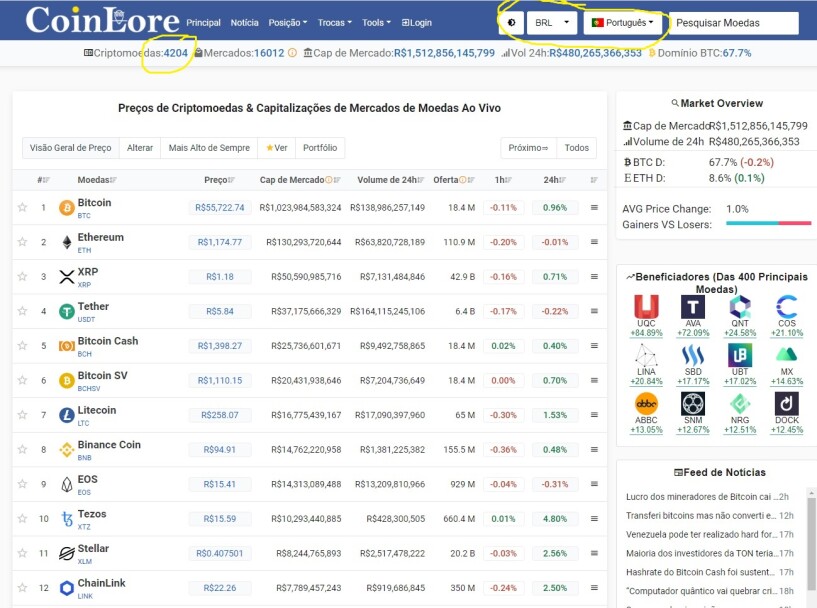Toggle the dark mode button
Viewport: 817px width, 608px height.
tap(511, 23)
